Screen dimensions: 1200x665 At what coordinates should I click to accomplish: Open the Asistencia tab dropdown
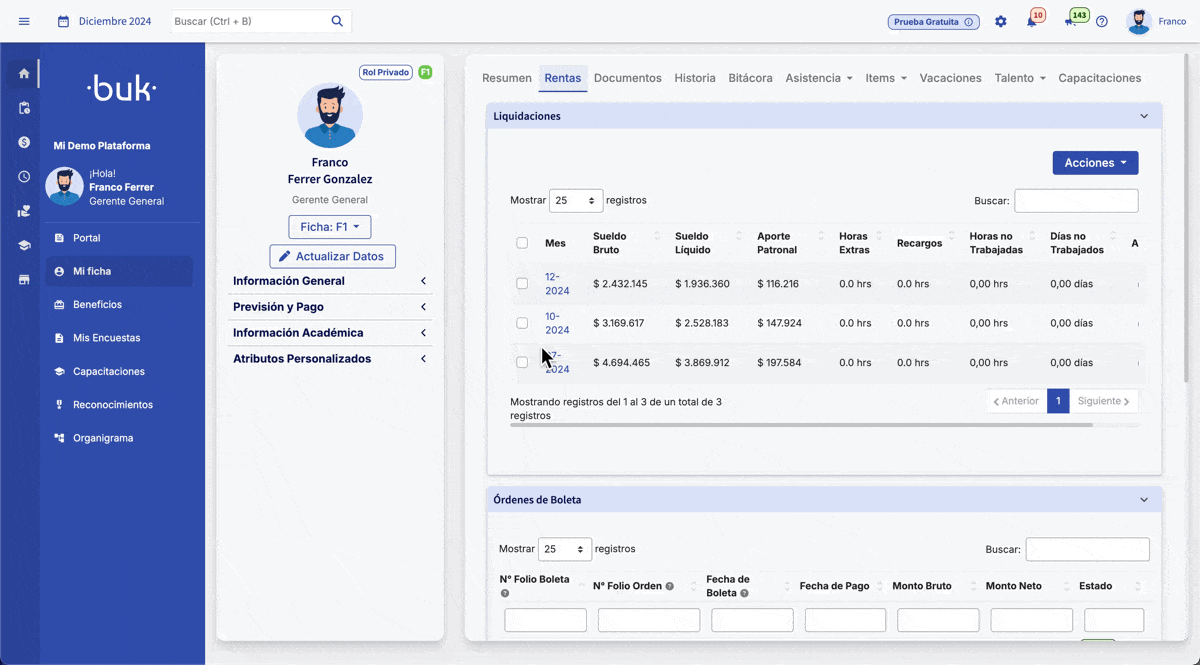(x=819, y=78)
